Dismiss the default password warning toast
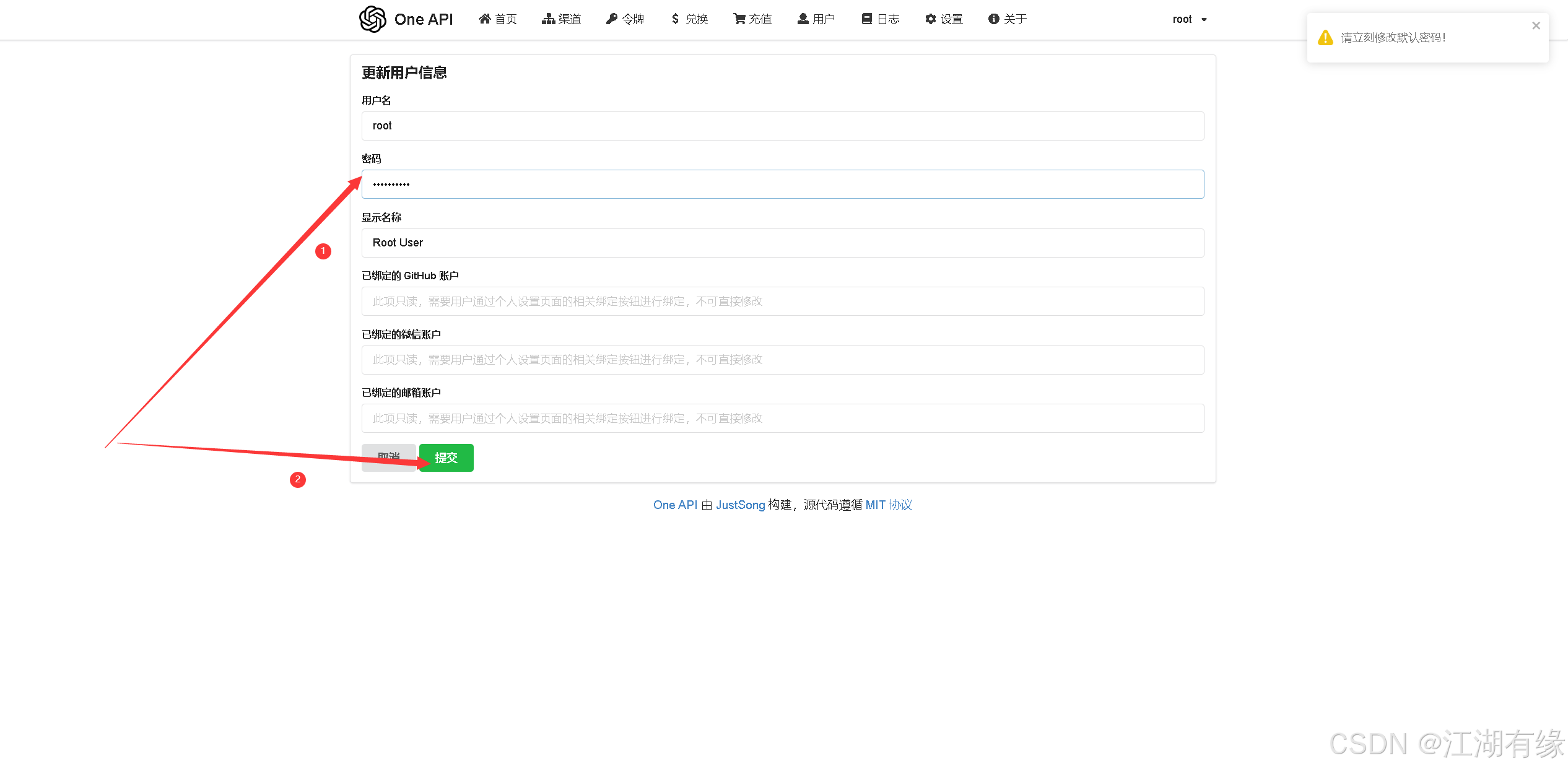1568x769 pixels. pyautogui.click(x=1536, y=26)
